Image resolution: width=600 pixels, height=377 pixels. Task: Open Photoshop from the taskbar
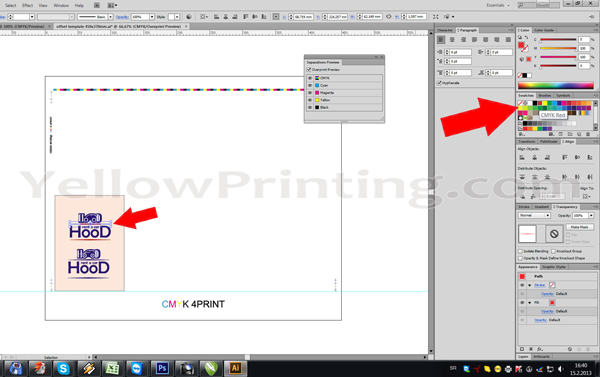click(162, 368)
